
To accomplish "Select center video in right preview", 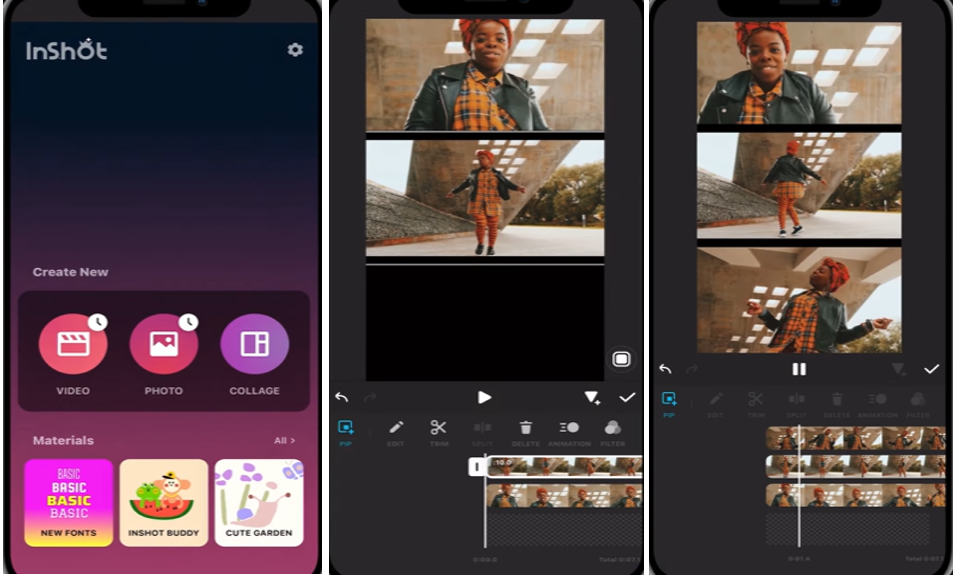I will coord(799,185).
